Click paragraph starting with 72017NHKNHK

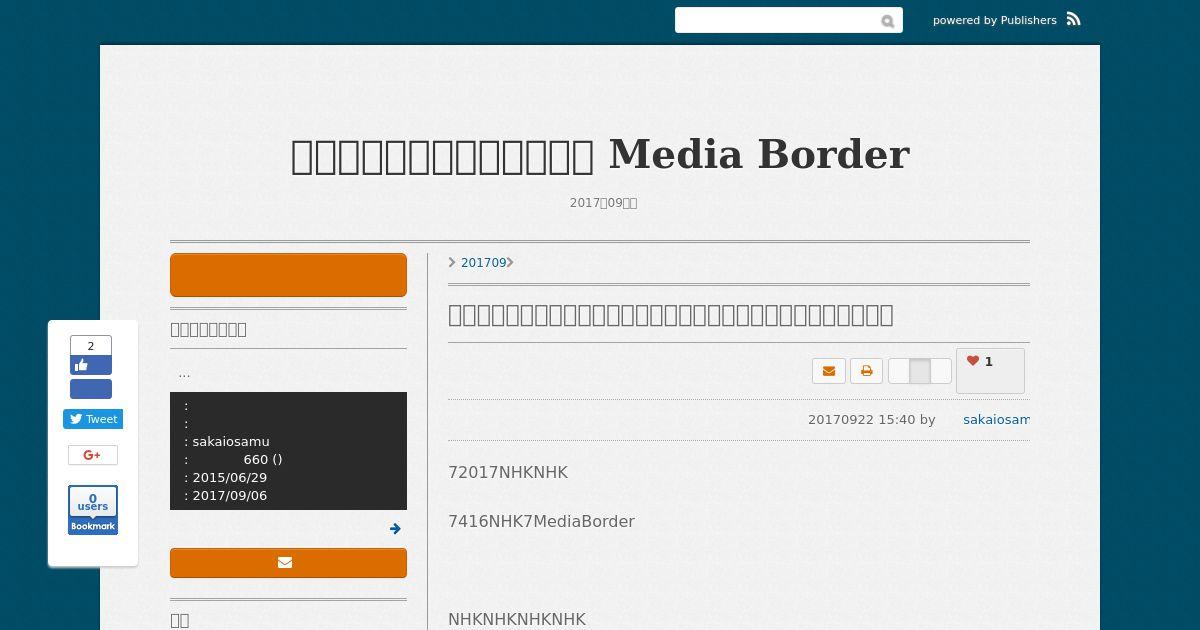click(x=508, y=472)
